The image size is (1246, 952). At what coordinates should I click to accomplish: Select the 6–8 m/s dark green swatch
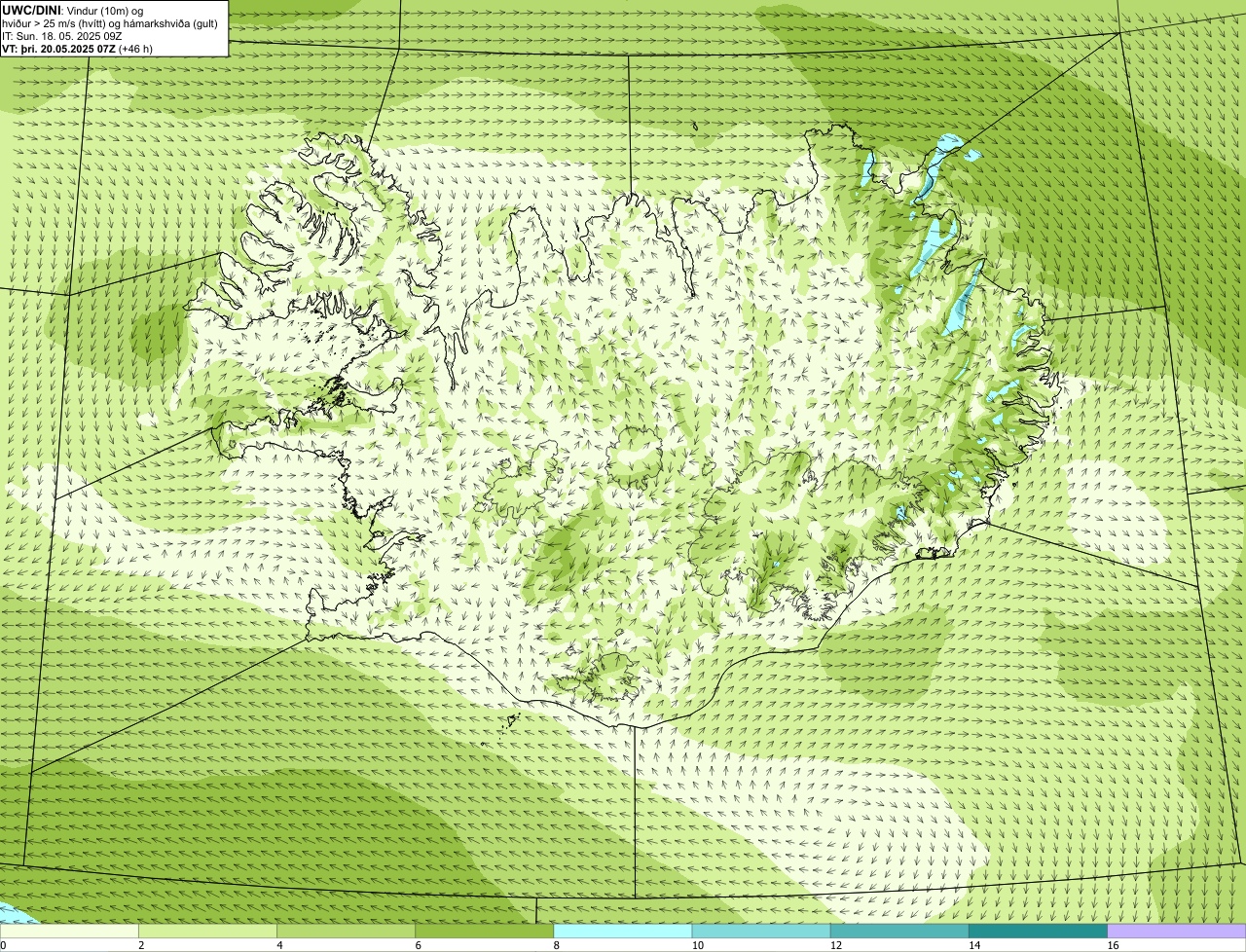coord(485,932)
